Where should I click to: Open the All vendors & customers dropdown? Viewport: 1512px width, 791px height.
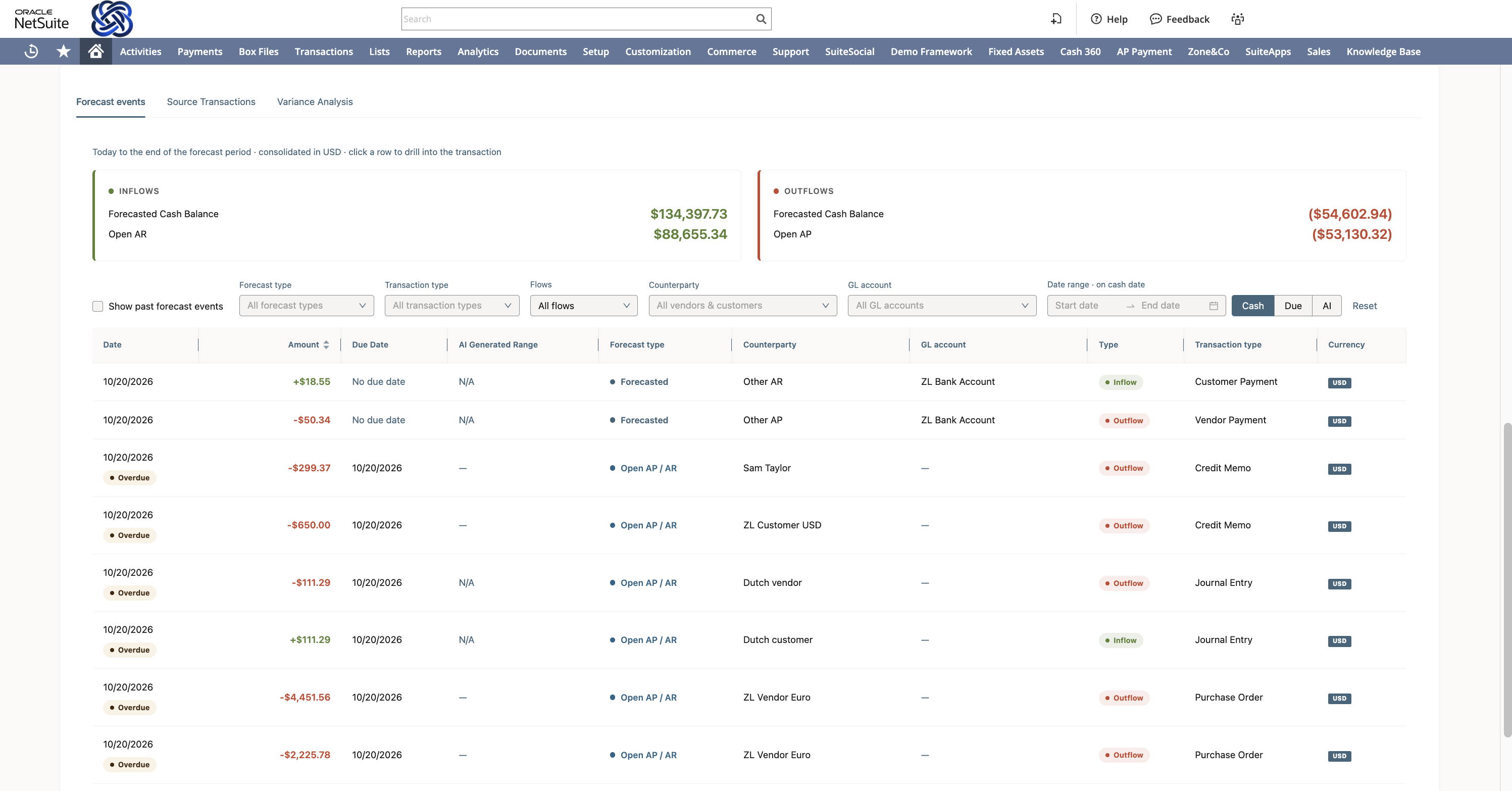click(742, 306)
